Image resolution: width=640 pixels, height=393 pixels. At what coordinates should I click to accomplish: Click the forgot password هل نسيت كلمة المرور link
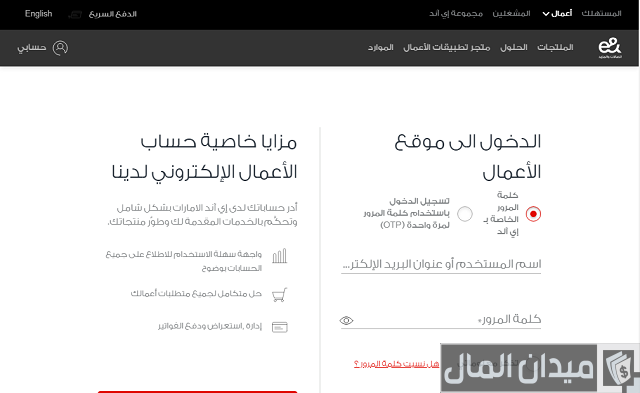tap(396, 364)
